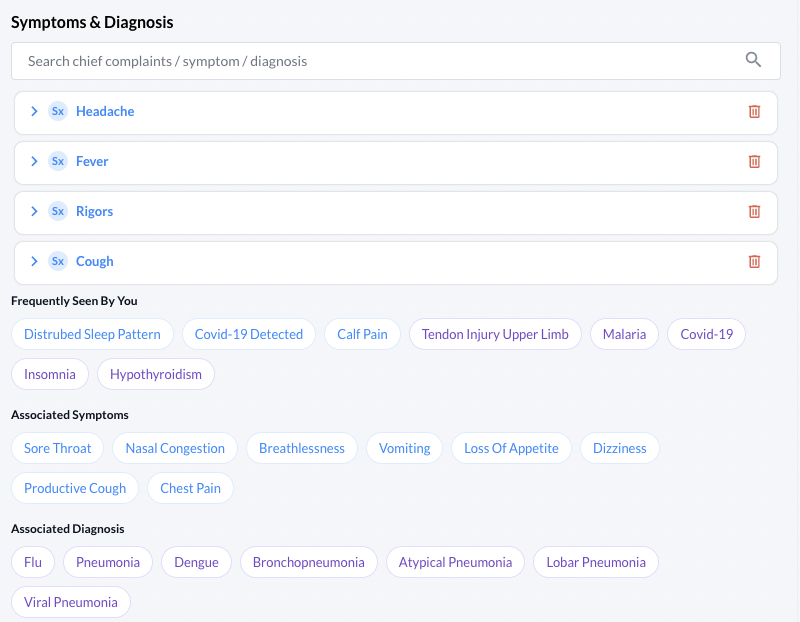
Task: Add Breathlessness as associated symptom
Action: tap(302, 448)
